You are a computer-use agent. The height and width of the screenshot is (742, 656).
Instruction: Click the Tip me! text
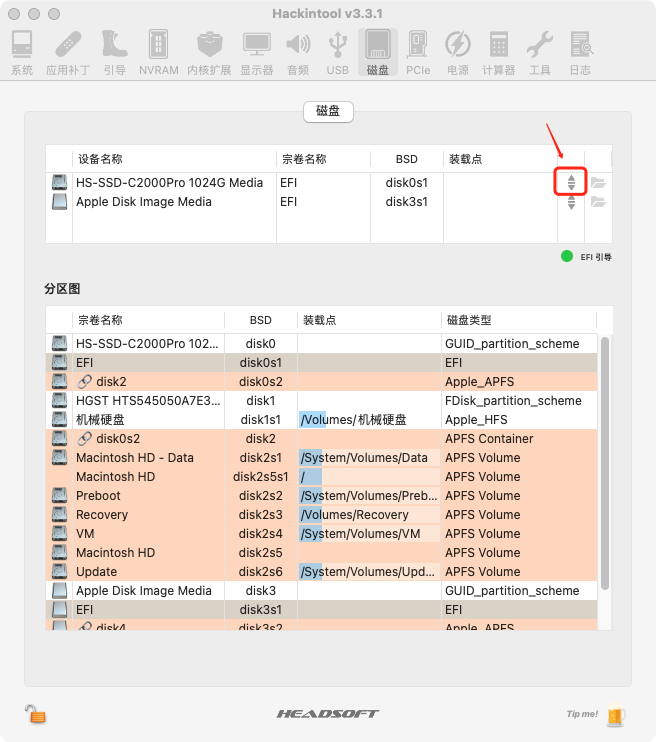click(582, 714)
